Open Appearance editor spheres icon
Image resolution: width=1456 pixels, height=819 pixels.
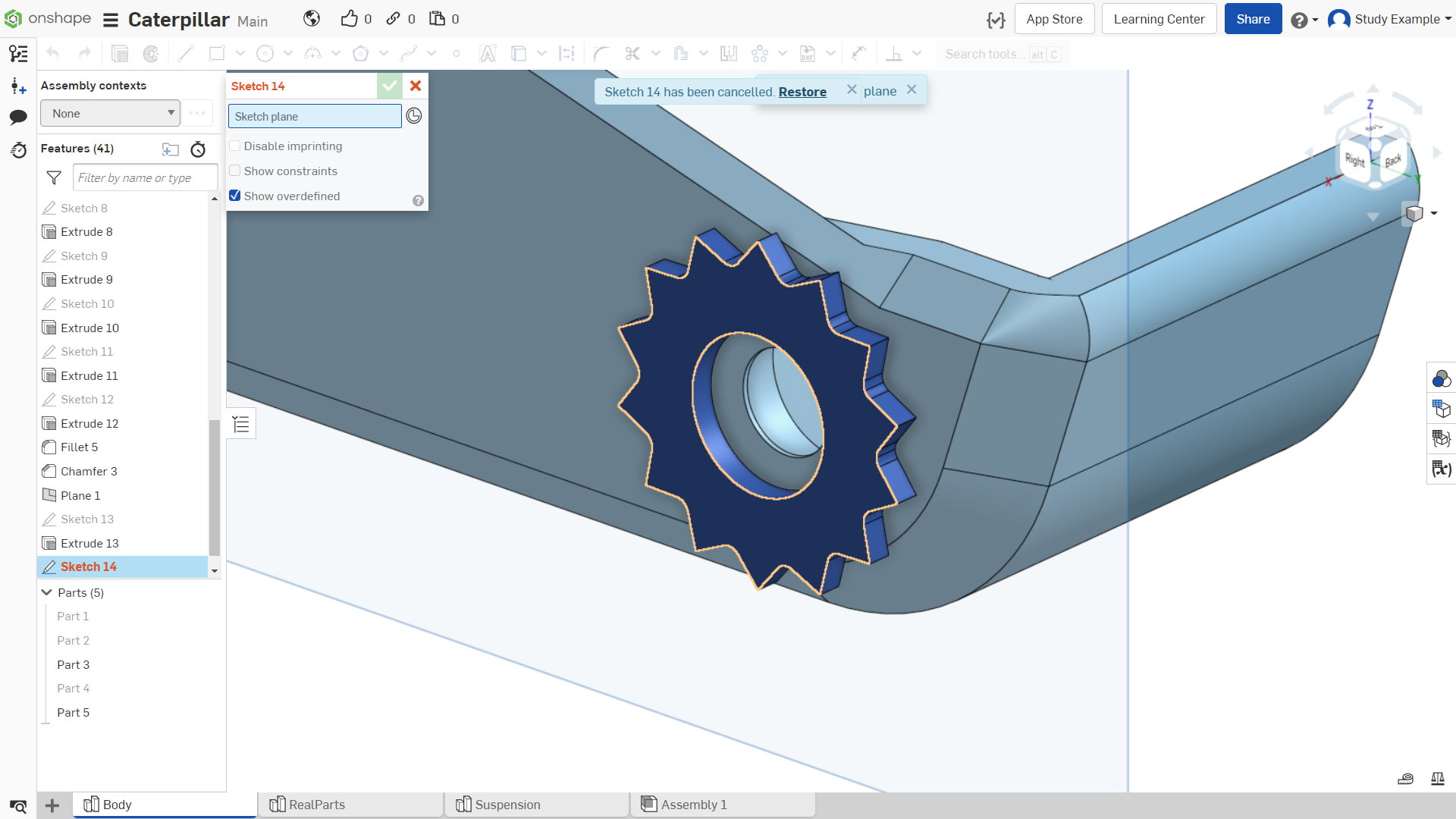tap(1441, 378)
